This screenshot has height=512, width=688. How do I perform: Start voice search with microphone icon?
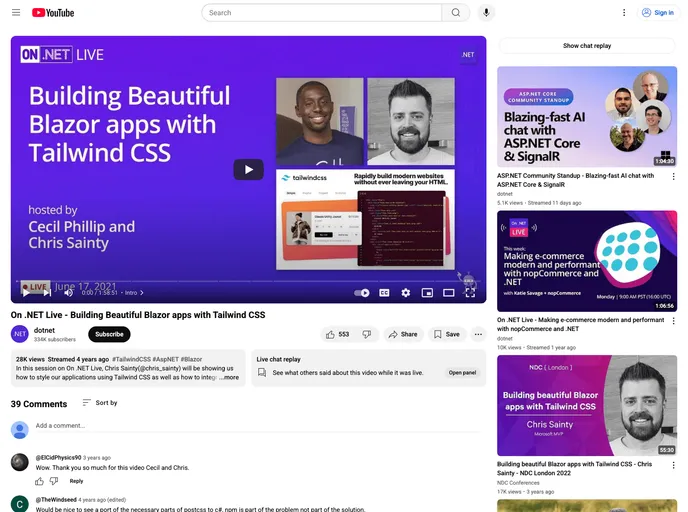click(486, 13)
